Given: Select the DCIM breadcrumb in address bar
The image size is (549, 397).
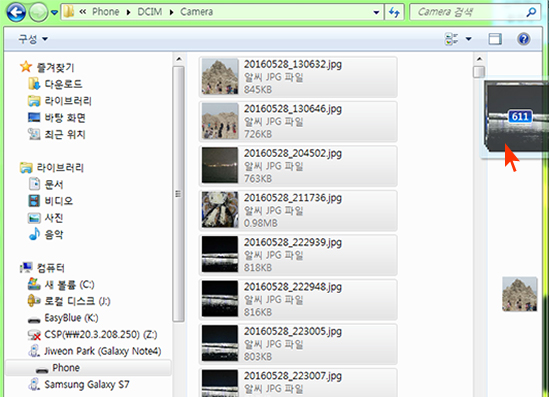Looking at the screenshot, I should (x=150, y=12).
